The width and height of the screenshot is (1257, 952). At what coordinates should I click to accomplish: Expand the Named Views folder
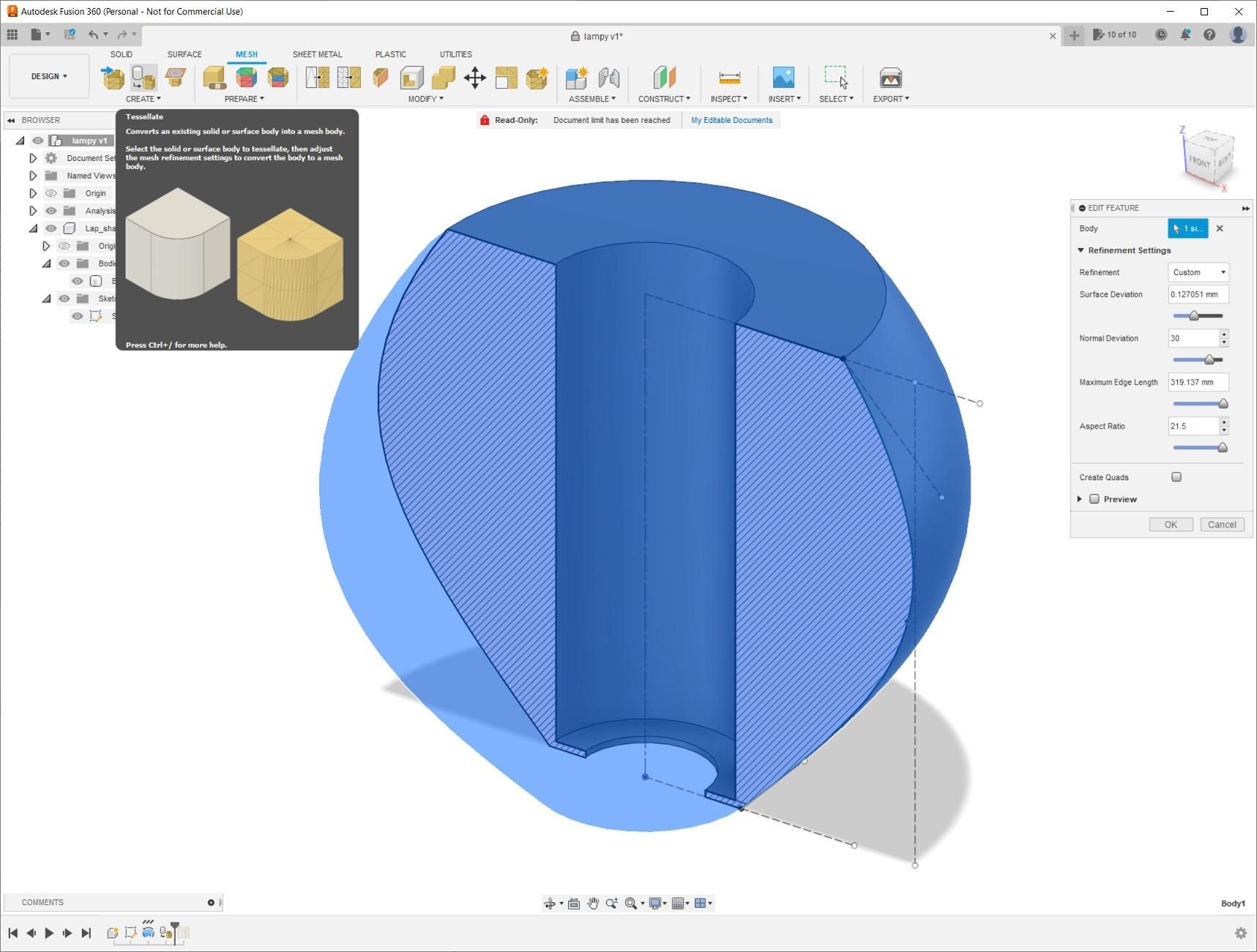[x=33, y=175]
